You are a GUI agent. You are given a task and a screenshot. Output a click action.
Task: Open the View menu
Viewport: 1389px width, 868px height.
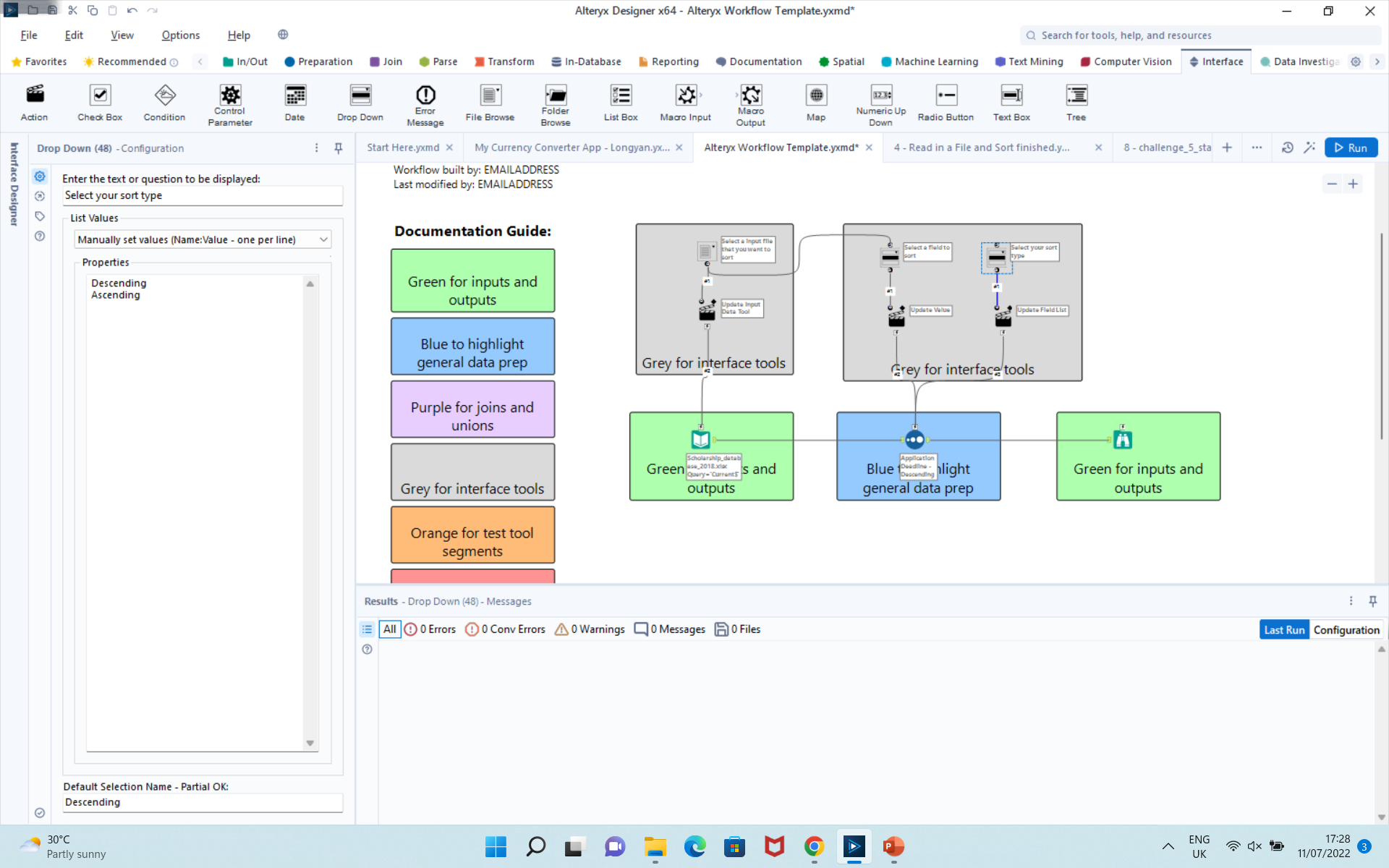click(122, 35)
